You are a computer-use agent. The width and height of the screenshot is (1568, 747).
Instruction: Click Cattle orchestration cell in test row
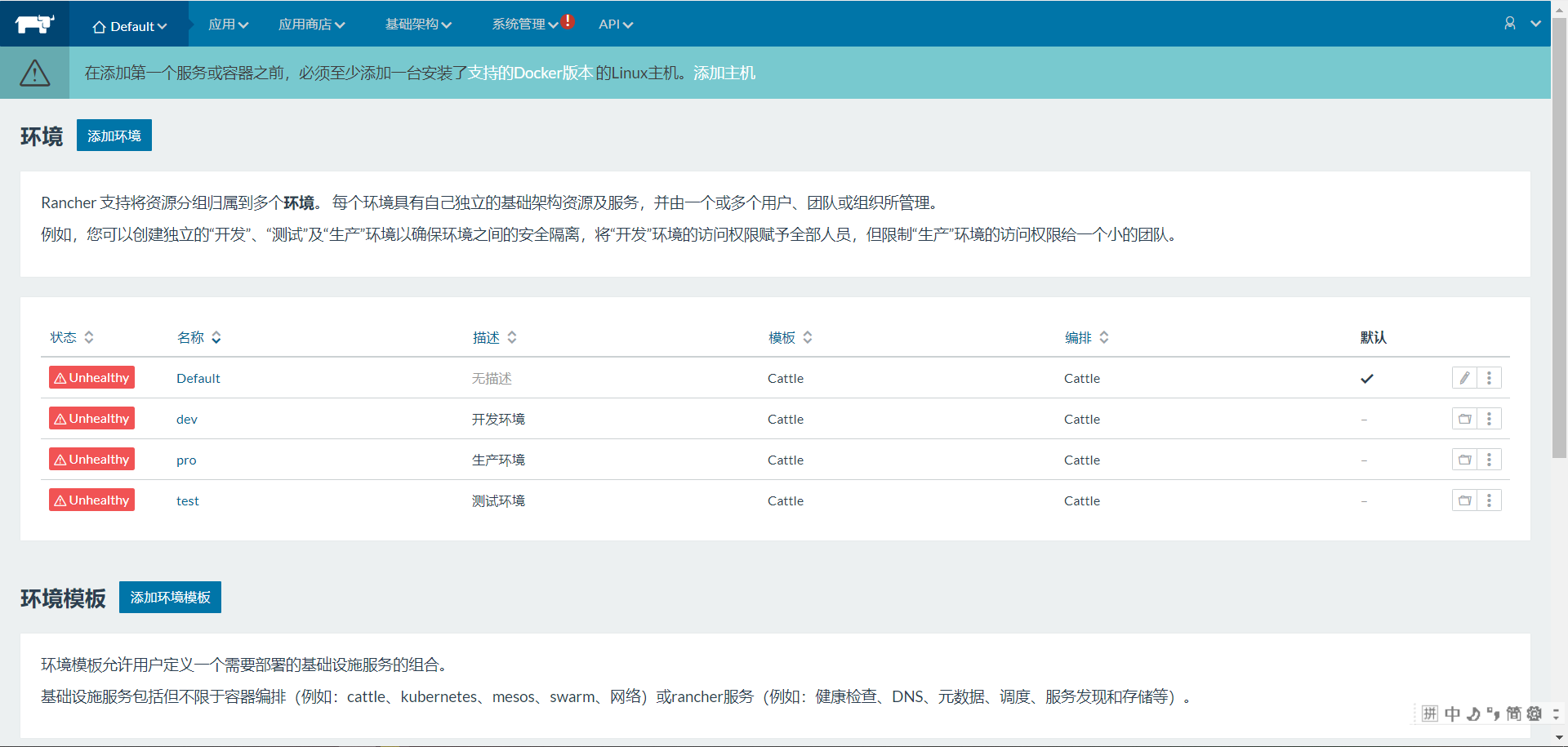pos(1082,500)
